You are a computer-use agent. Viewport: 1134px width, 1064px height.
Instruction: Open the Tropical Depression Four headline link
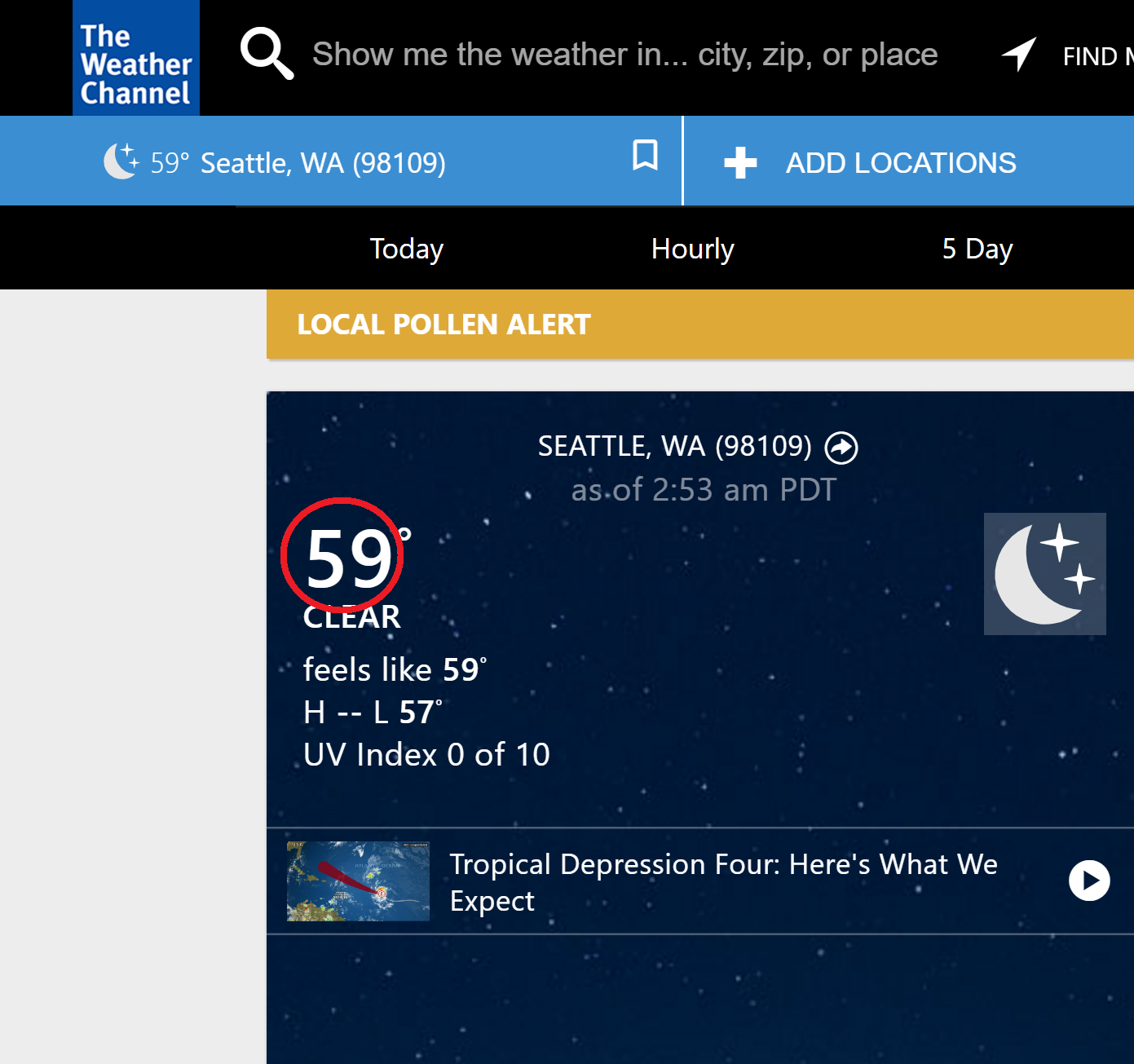[722, 881]
